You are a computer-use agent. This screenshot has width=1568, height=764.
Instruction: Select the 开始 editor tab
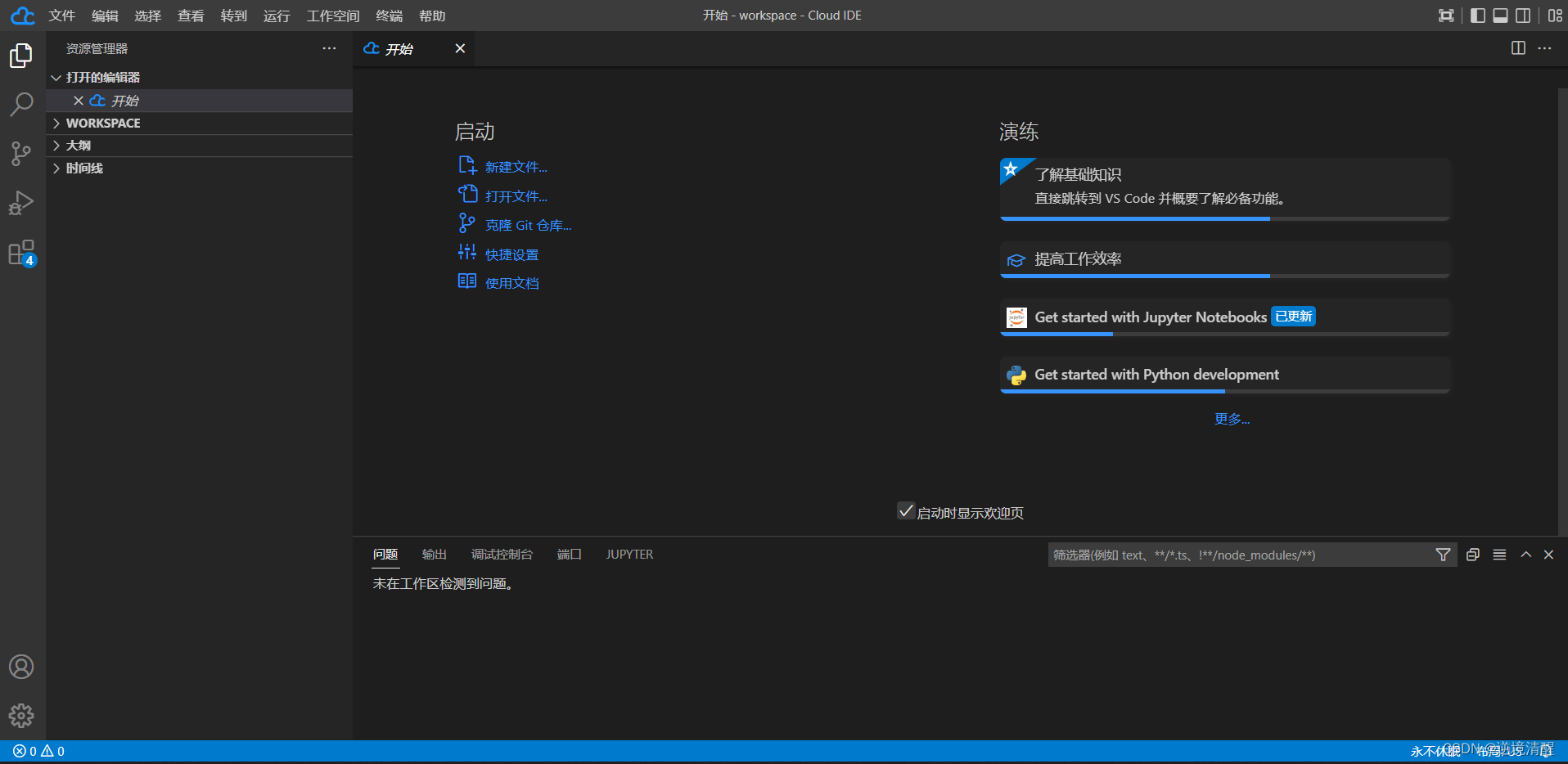click(414, 48)
